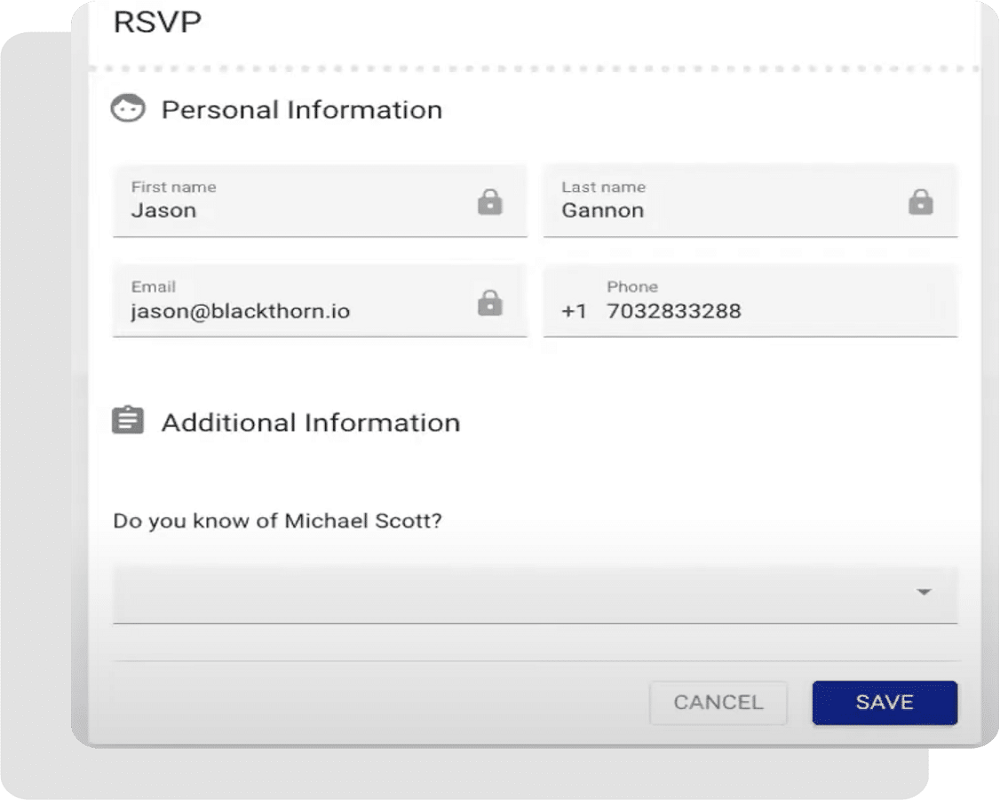
Task: Click the Phone field label
Action: click(632, 286)
